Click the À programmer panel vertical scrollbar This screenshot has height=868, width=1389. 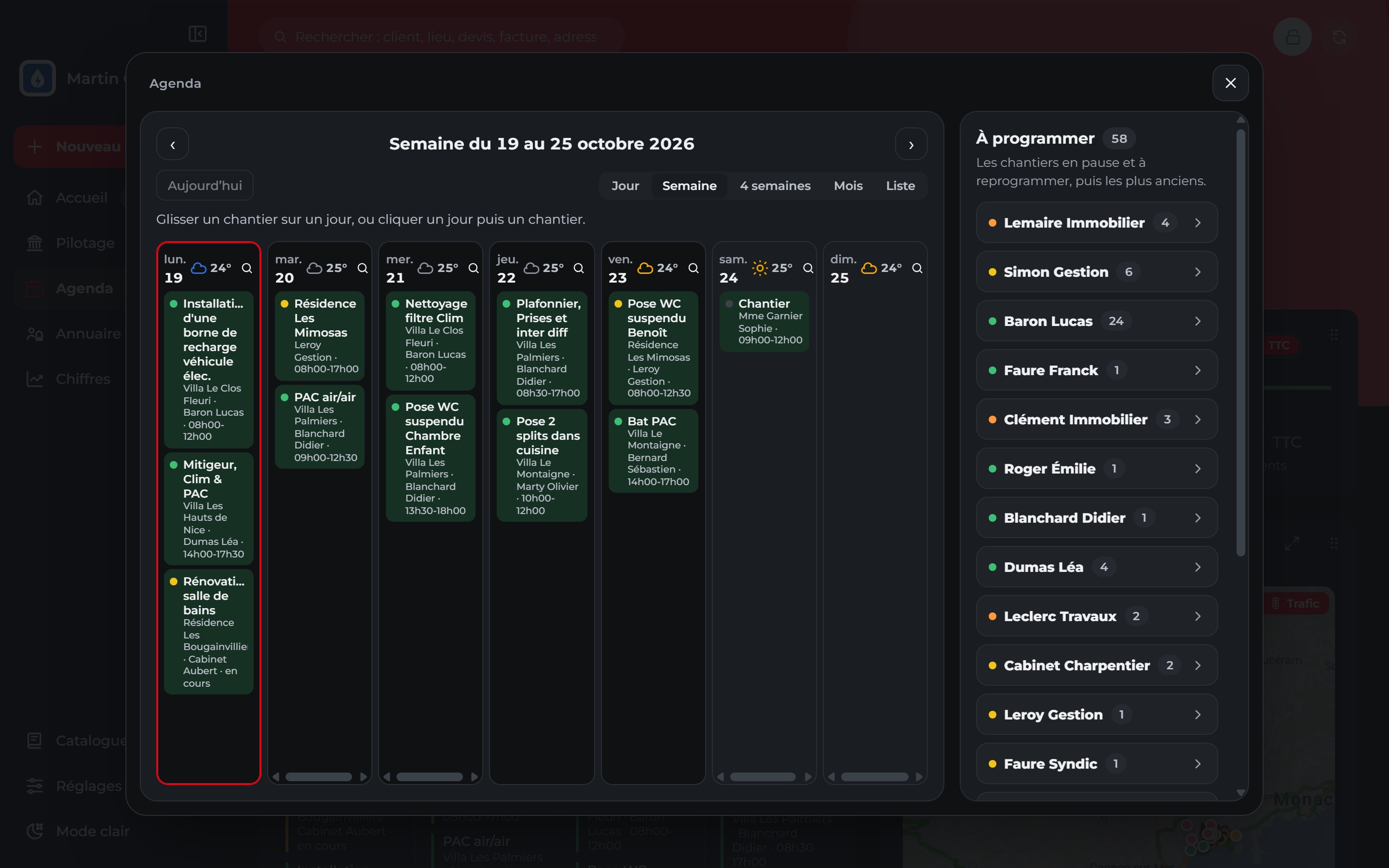point(1240,343)
